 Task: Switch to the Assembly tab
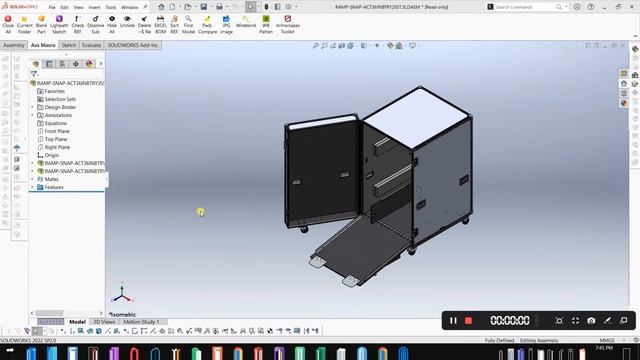(x=14, y=45)
